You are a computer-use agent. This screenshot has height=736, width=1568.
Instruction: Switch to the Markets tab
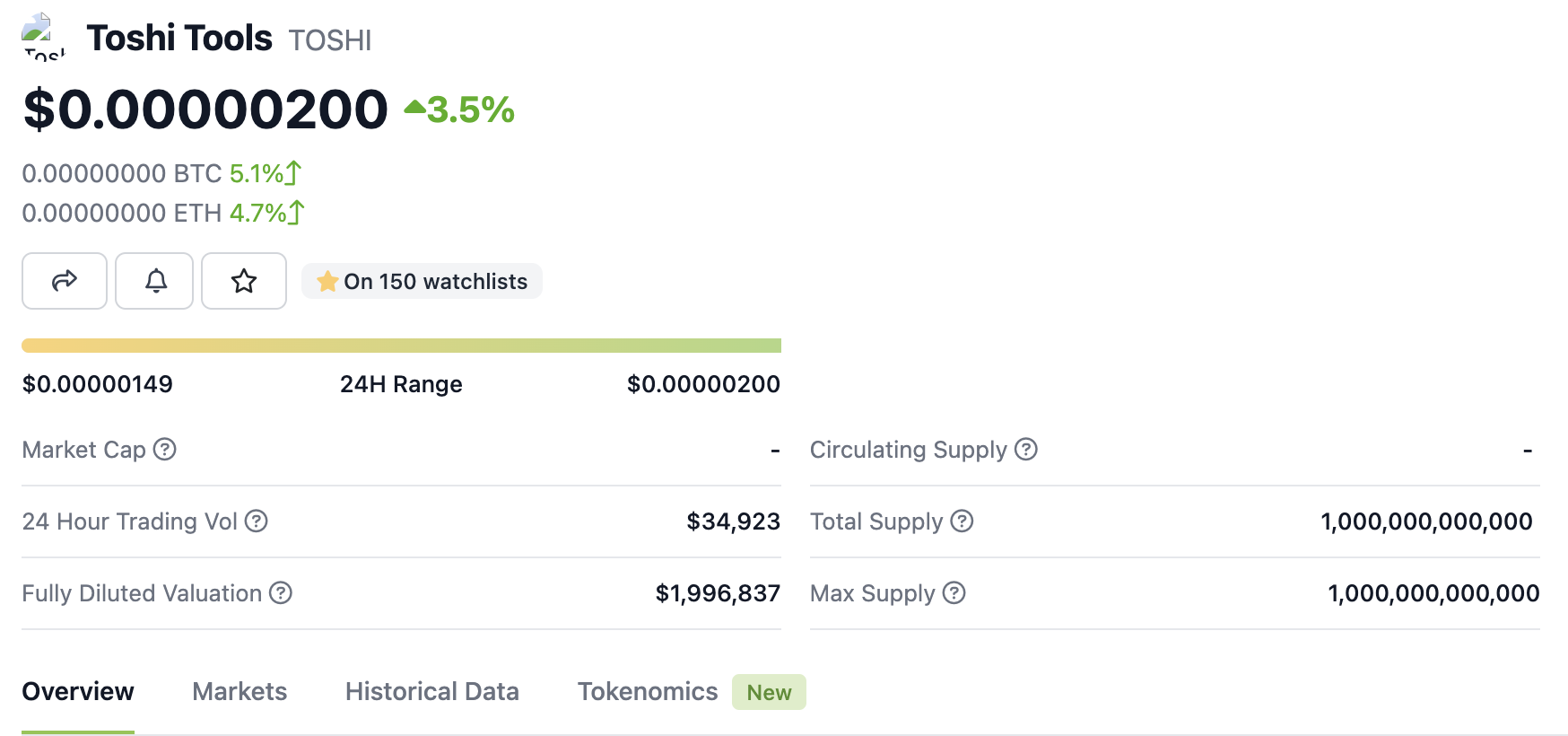(x=240, y=691)
